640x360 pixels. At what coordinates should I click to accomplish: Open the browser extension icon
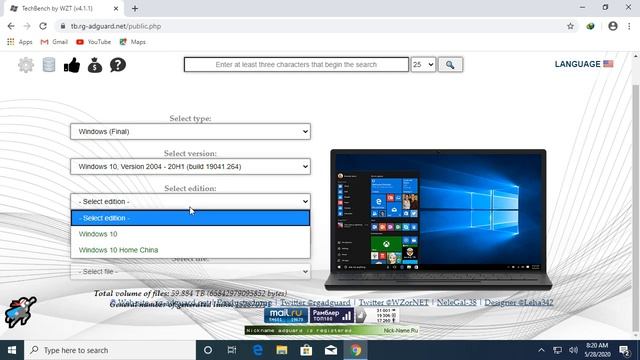coord(590,26)
